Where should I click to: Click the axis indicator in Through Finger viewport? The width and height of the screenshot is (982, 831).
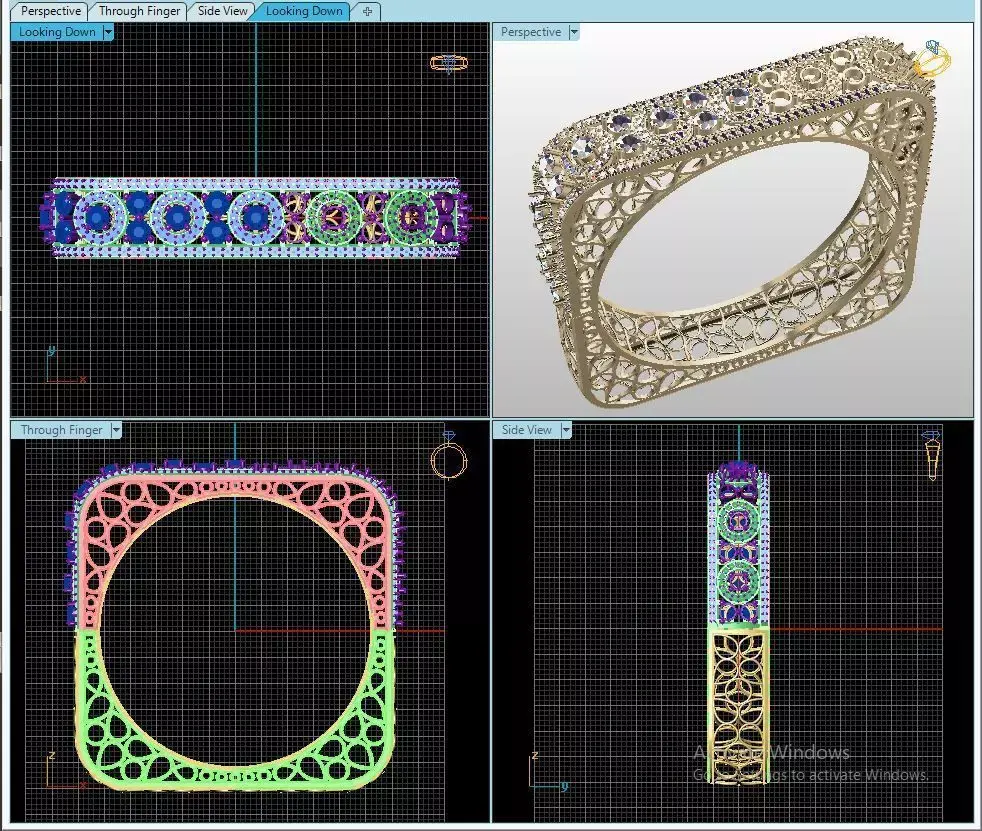pos(65,770)
